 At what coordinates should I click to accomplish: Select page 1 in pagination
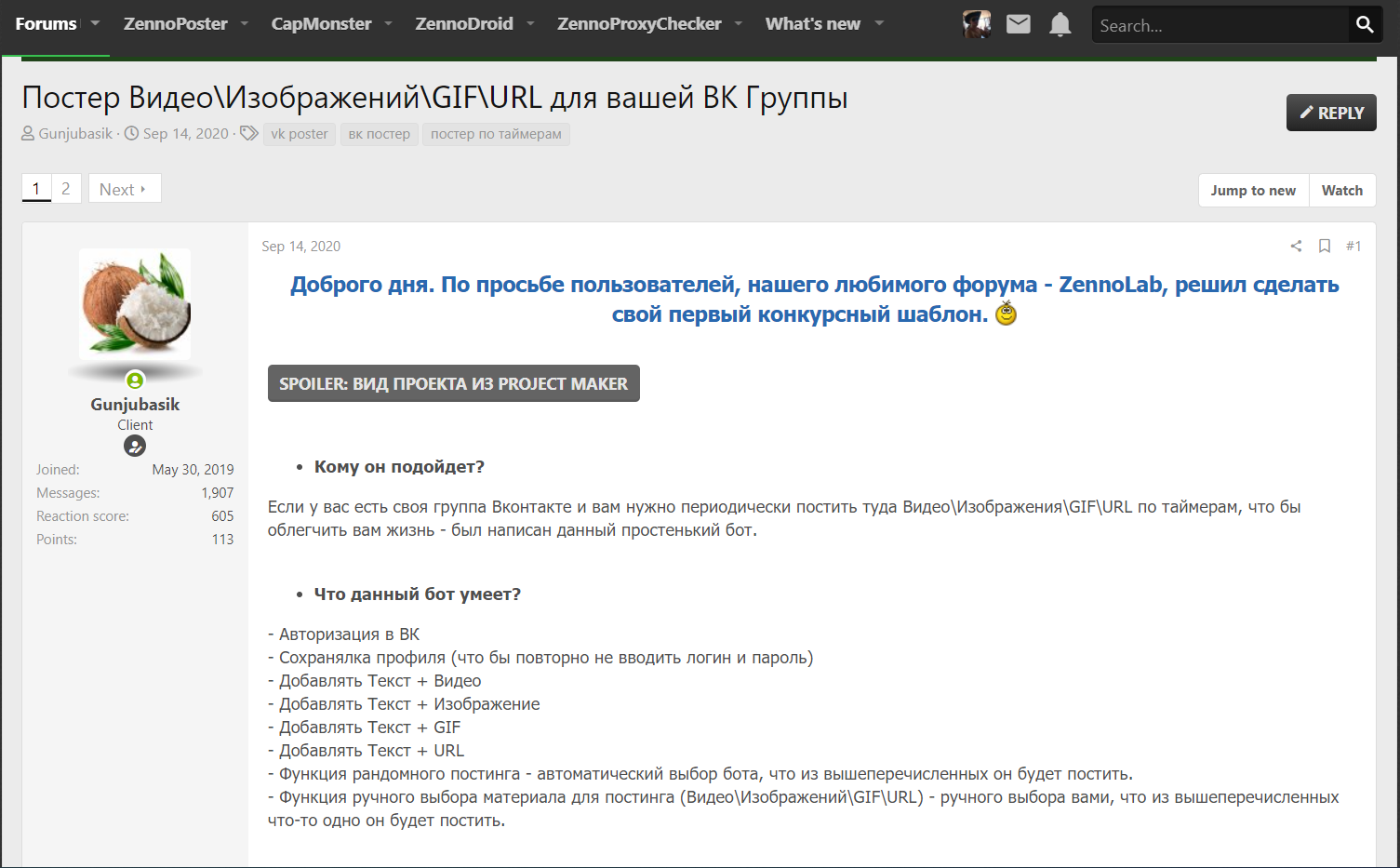click(36, 189)
